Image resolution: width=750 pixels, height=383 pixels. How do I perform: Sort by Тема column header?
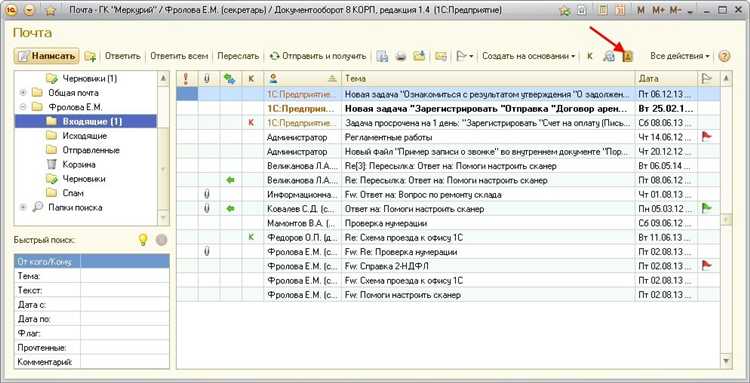[488, 78]
